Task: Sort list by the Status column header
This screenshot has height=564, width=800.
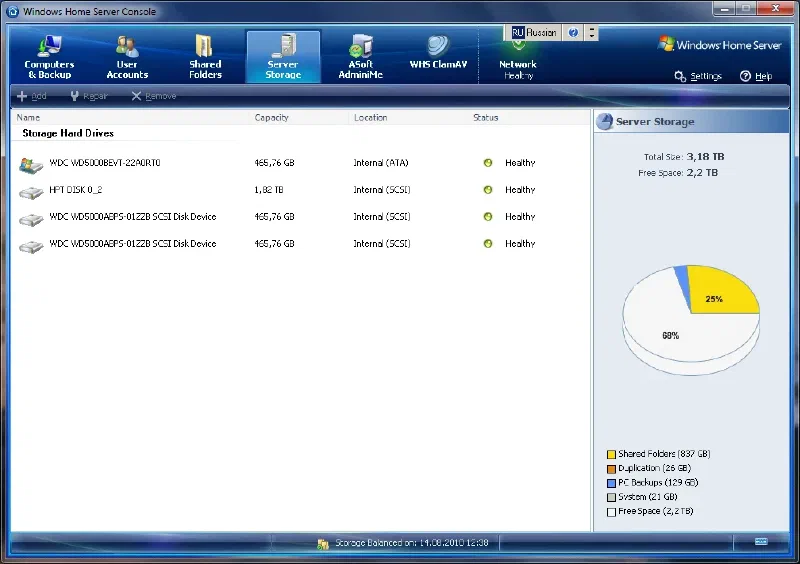Action: click(485, 118)
